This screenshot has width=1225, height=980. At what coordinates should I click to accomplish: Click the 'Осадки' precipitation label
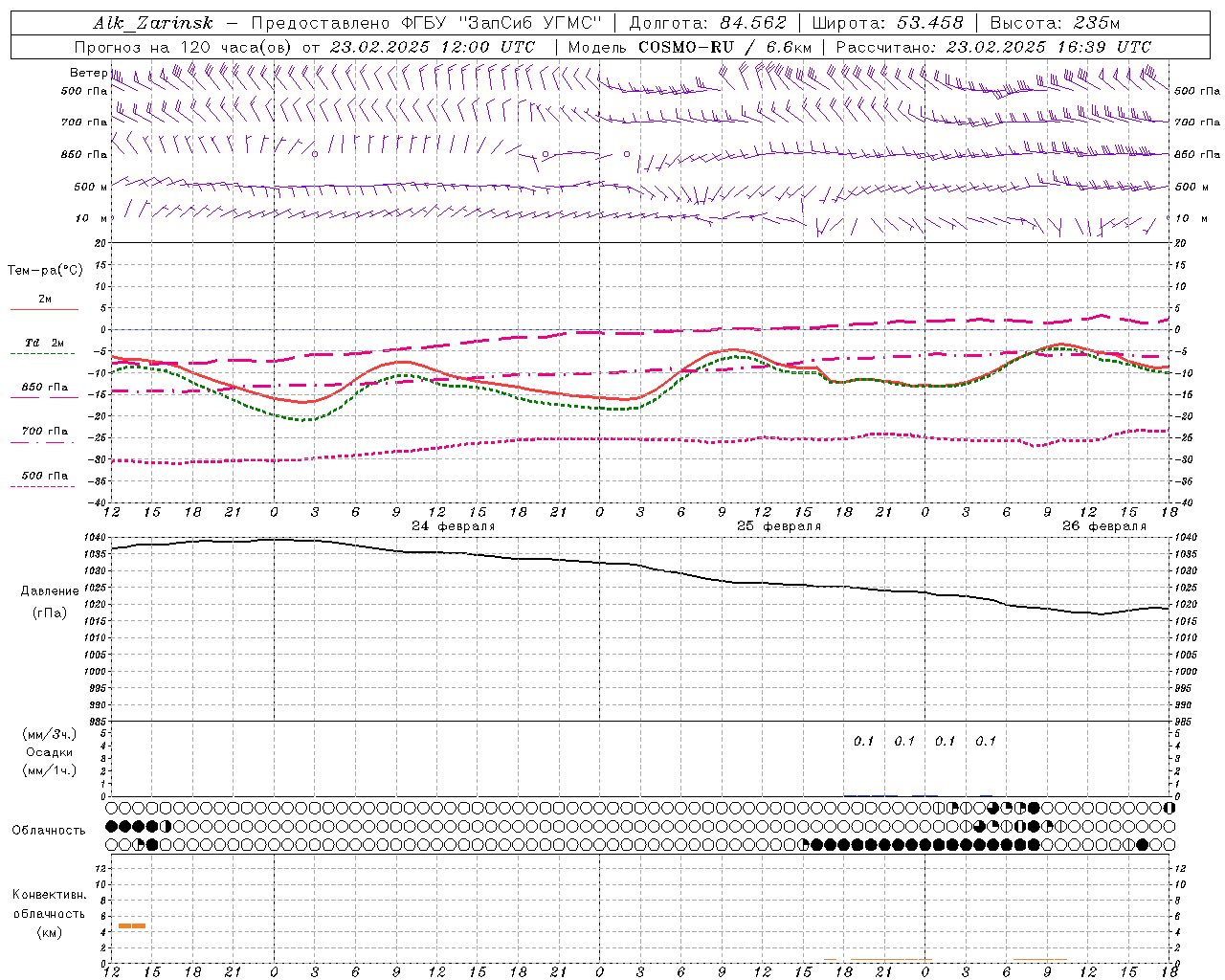pyautogui.click(x=50, y=752)
